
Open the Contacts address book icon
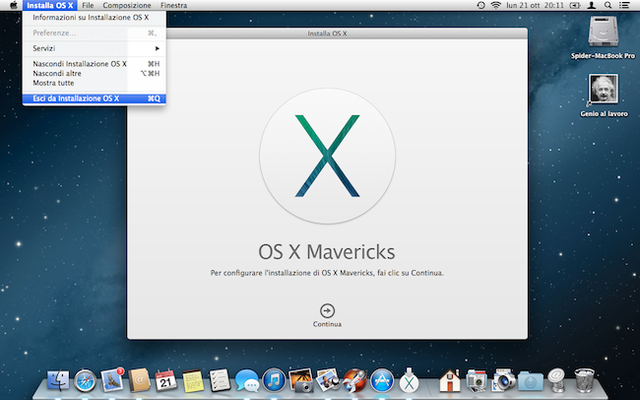[x=139, y=380]
